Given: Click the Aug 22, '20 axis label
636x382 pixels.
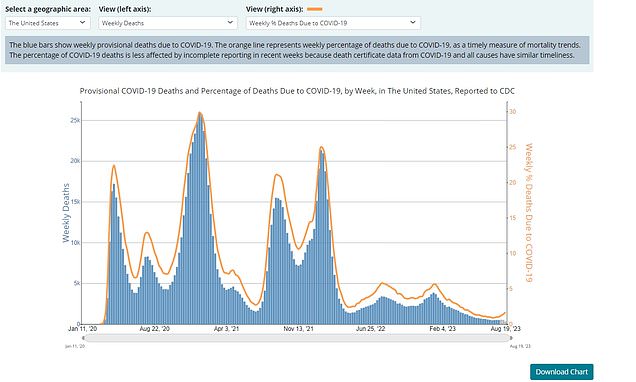Looking at the screenshot, I should coord(155,328).
